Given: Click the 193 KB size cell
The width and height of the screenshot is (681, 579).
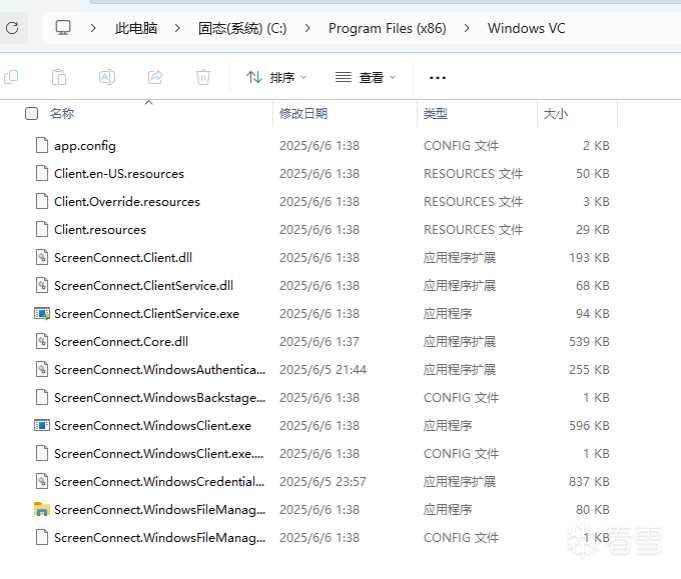Looking at the screenshot, I should pyautogui.click(x=589, y=258).
